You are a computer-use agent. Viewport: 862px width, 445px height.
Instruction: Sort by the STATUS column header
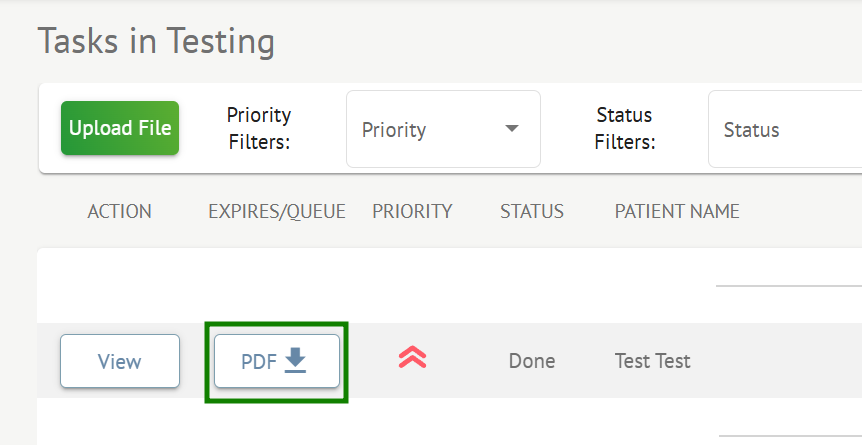532,211
